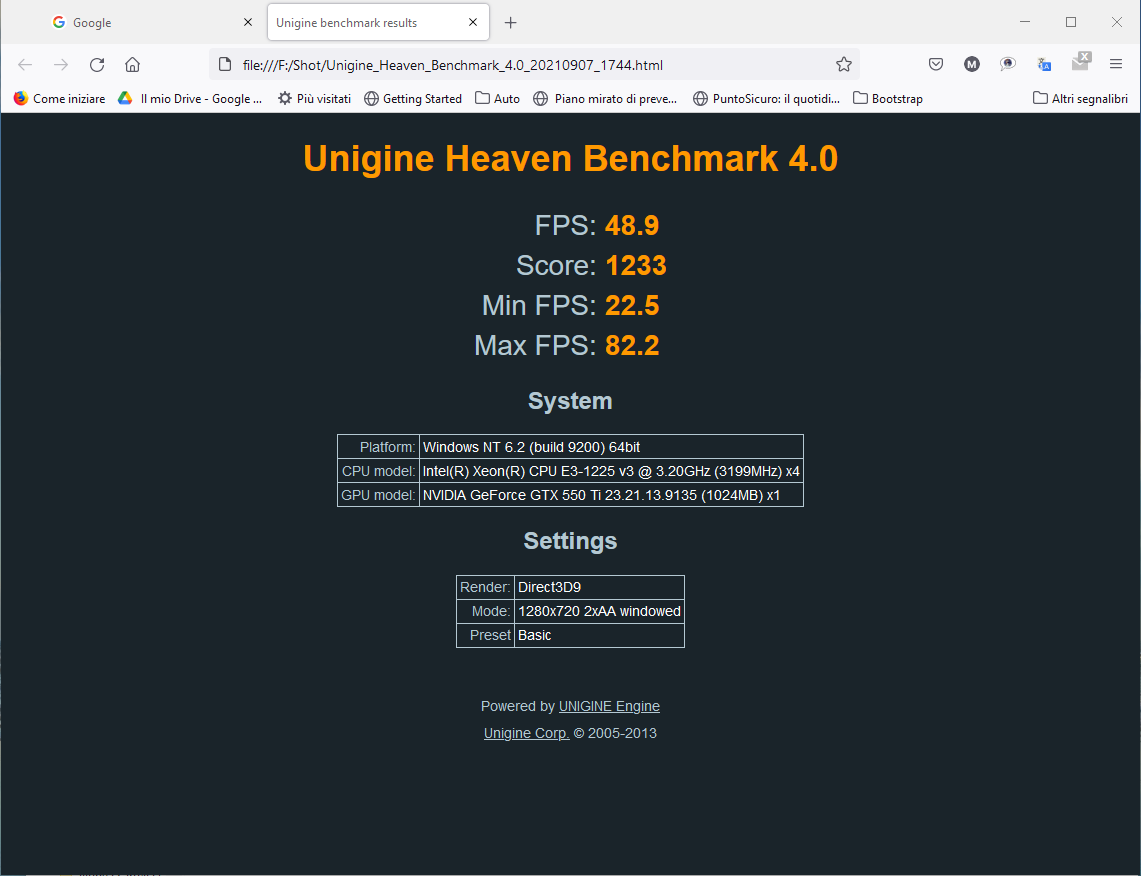The width and height of the screenshot is (1141, 876).
Task: Follow the UNIGINE Engine link
Action: pos(609,706)
